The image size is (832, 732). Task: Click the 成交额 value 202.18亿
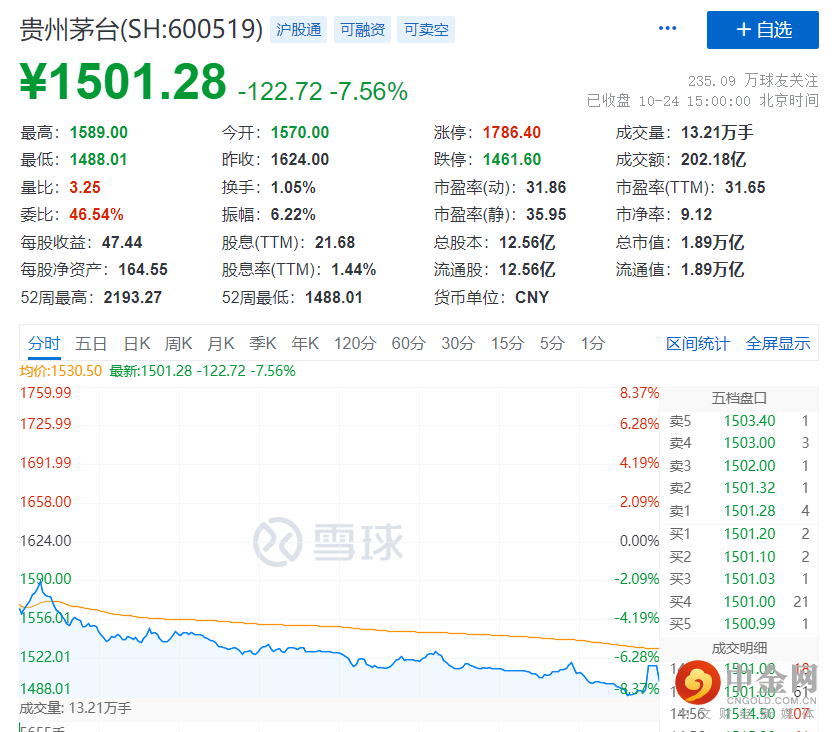(x=713, y=160)
